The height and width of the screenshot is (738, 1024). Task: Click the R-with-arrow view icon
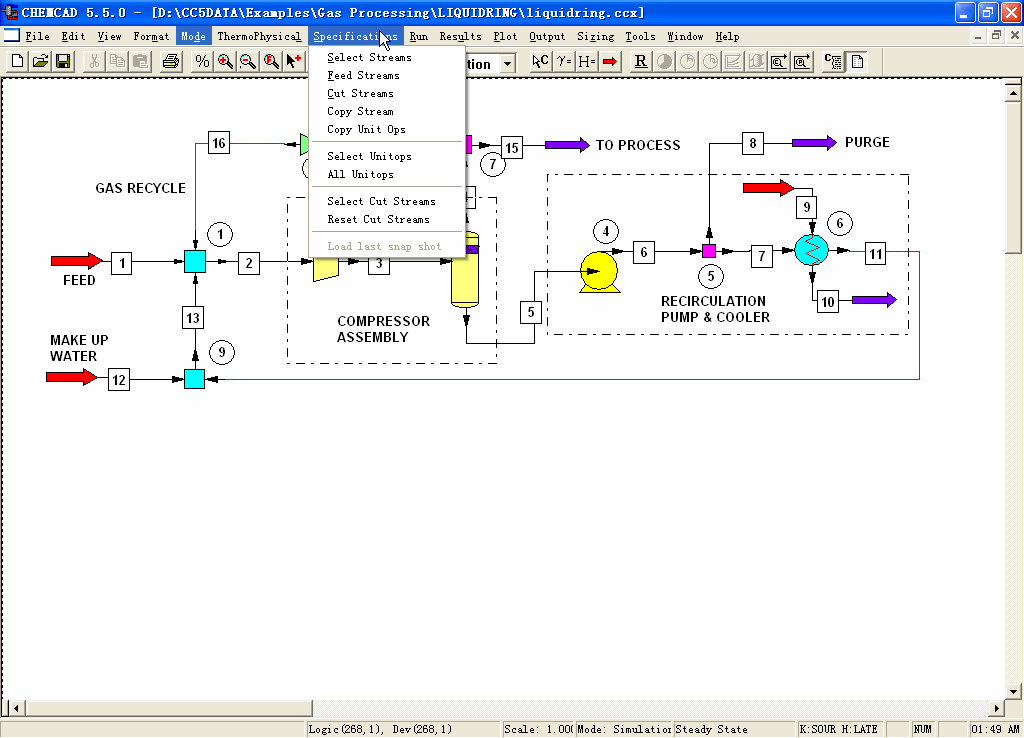[x=801, y=61]
